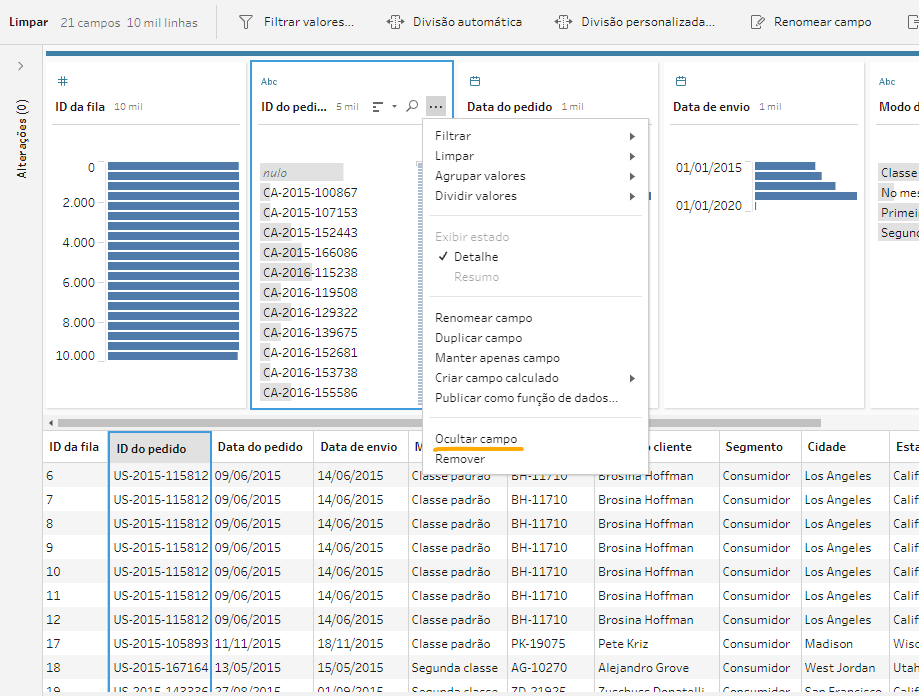Select the nulo value in ID do pedido
Image resolution: width=919 pixels, height=696 pixels.
(x=302, y=173)
